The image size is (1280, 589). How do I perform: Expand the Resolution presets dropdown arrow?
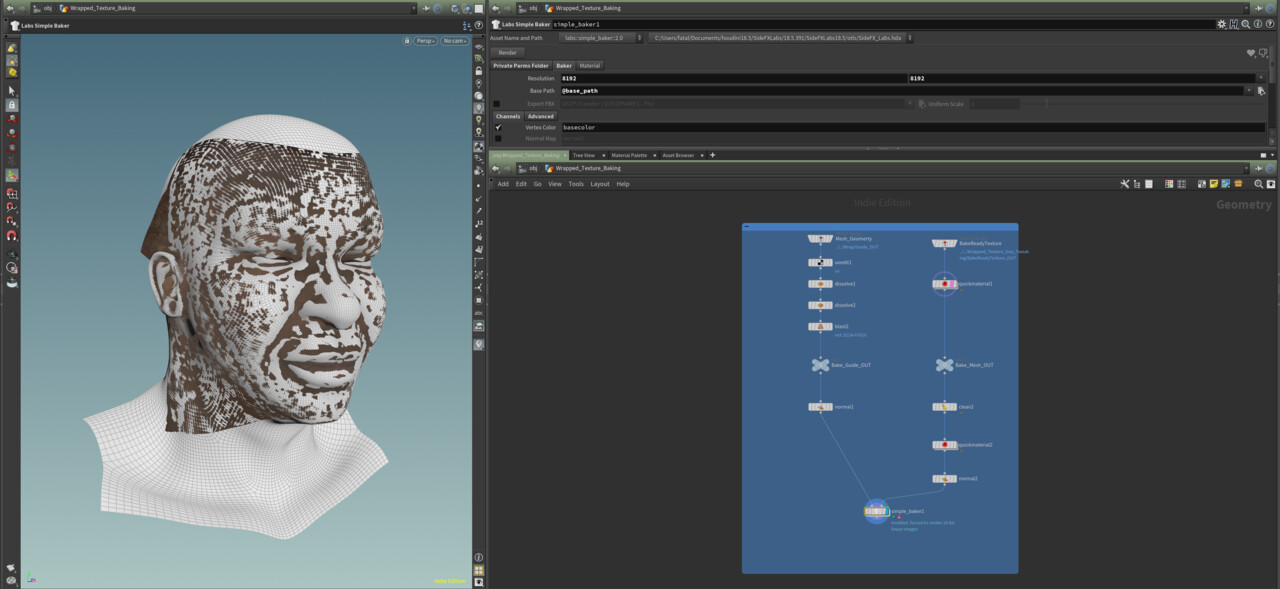coord(1260,78)
